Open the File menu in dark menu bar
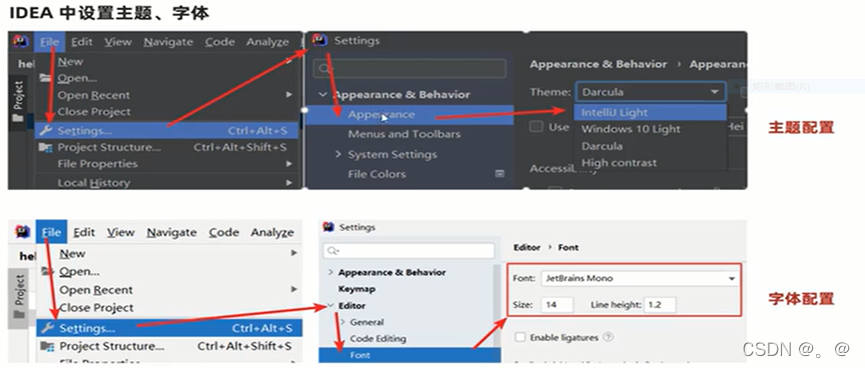 click(50, 42)
